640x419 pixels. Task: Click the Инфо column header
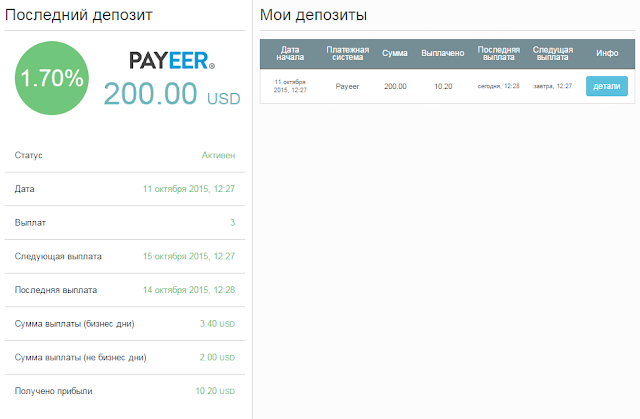coord(607,53)
